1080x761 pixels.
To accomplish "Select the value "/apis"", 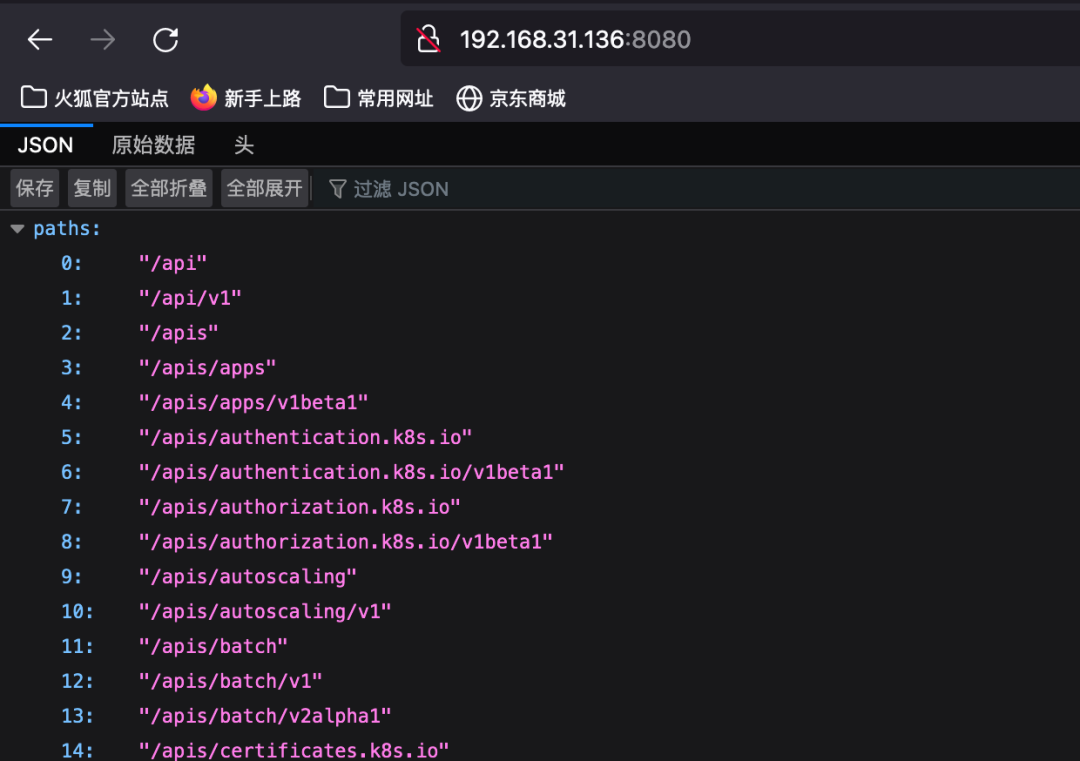I will tap(178, 333).
